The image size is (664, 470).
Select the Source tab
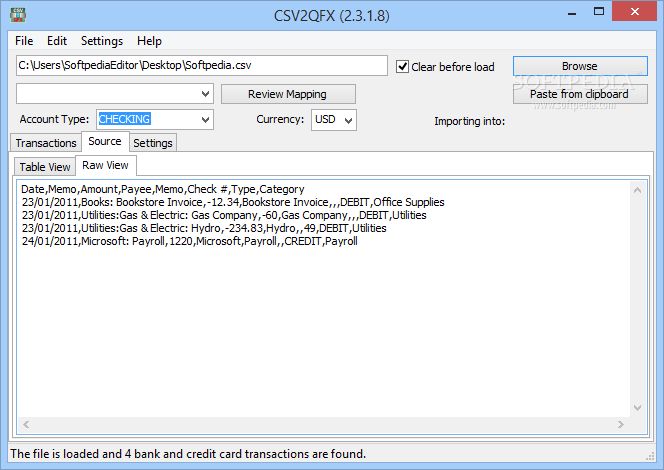point(105,141)
